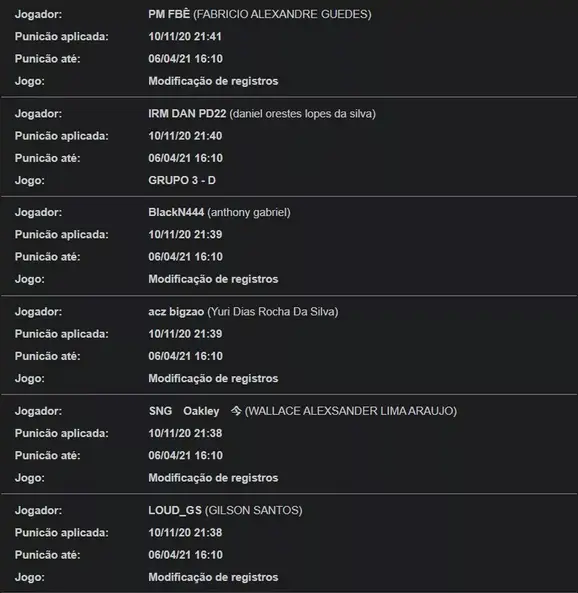The width and height of the screenshot is (578, 593).
Task: Click PM FBÊ's Modificação de registros text
Action: click(x=213, y=81)
